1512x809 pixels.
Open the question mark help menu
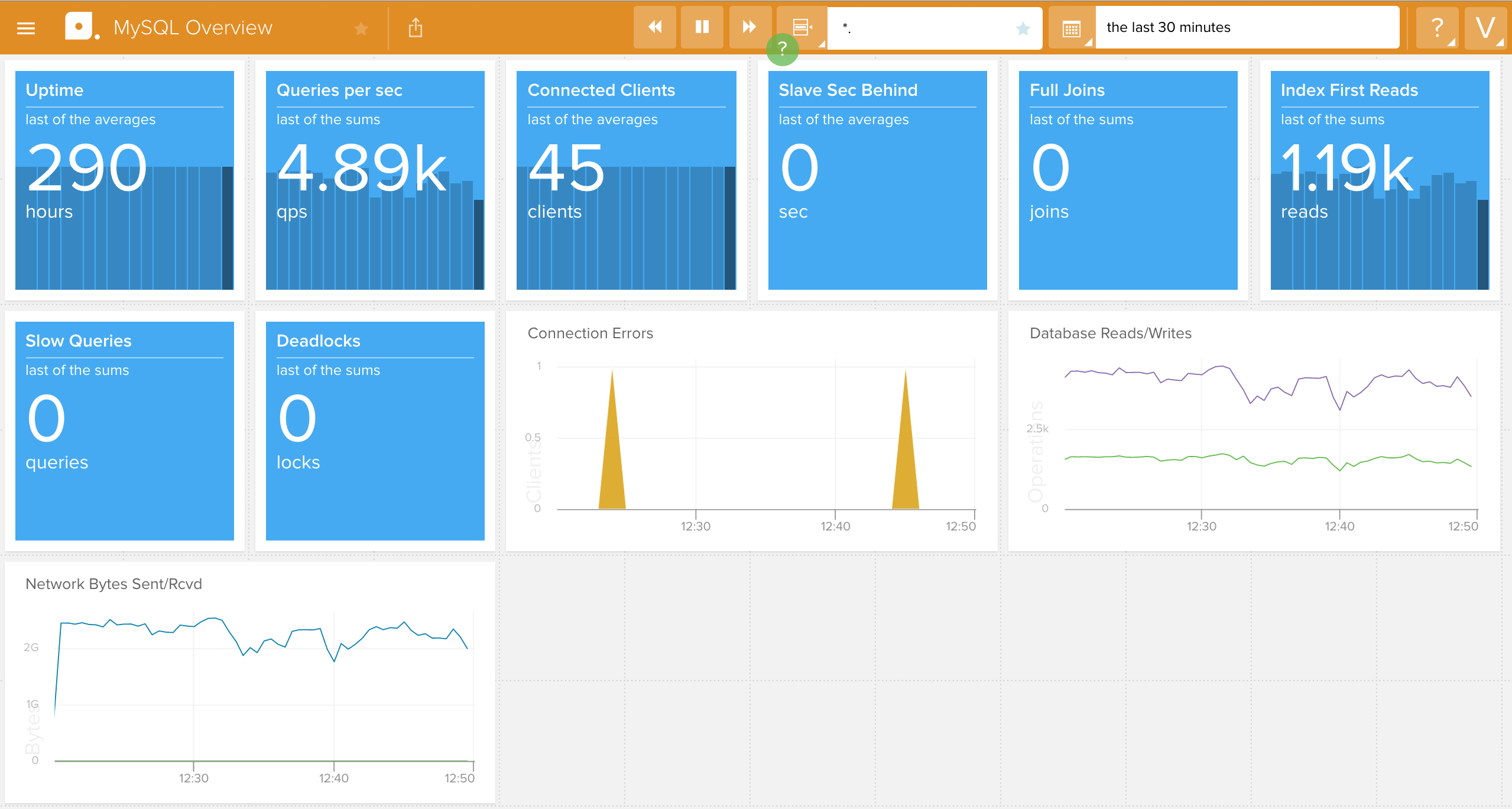[x=1437, y=27]
